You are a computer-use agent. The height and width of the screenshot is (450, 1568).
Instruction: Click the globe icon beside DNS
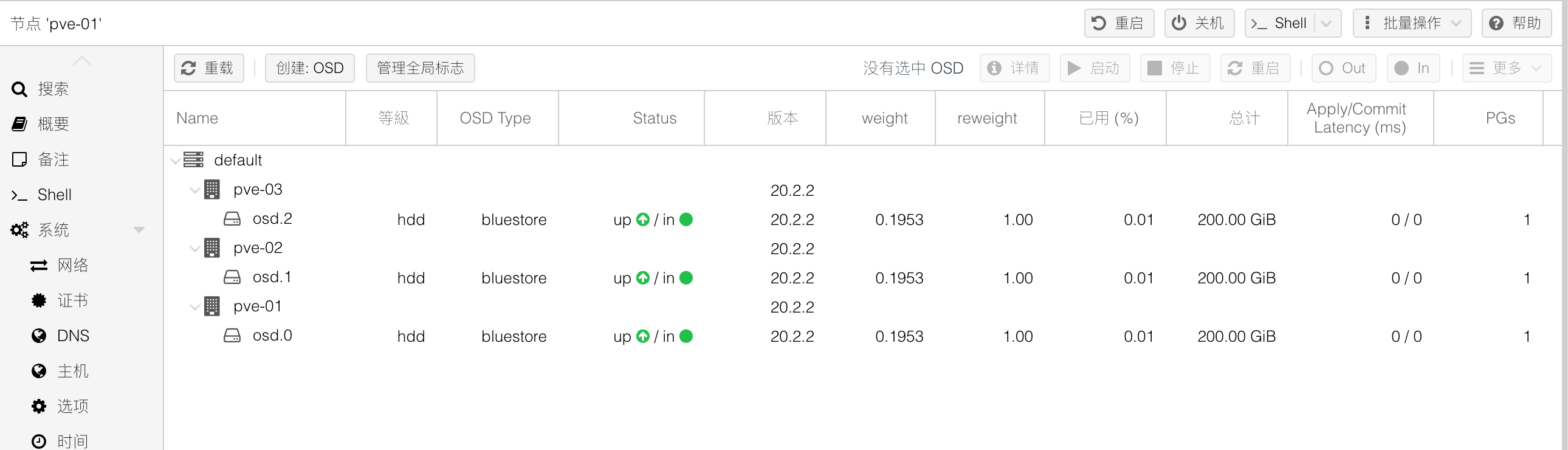click(x=39, y=336)
